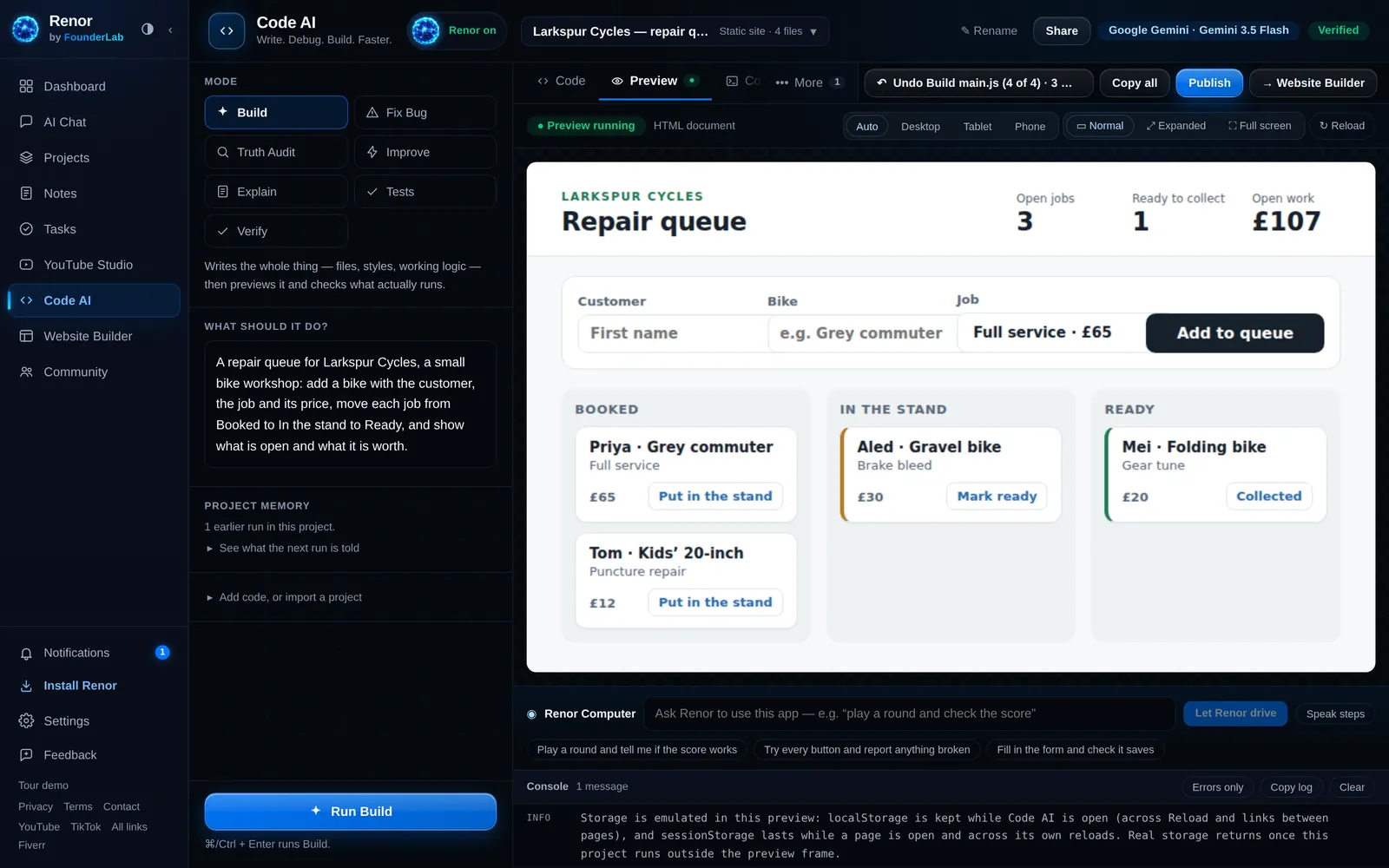
Task: Select Phone viewport size
Action: coord(1030,127)
